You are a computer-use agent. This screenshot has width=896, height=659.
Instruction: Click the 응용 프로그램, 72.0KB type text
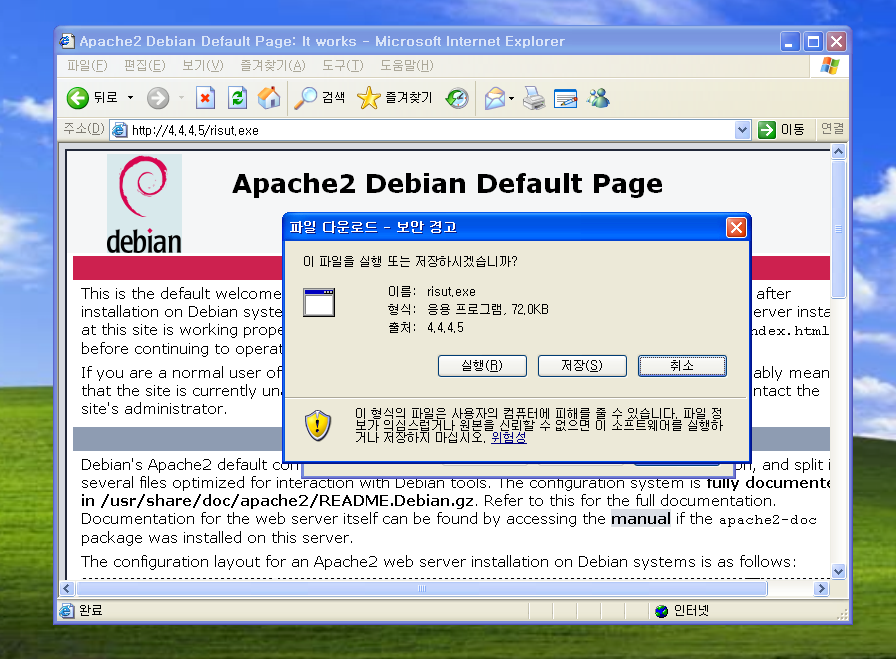[488, 310]
